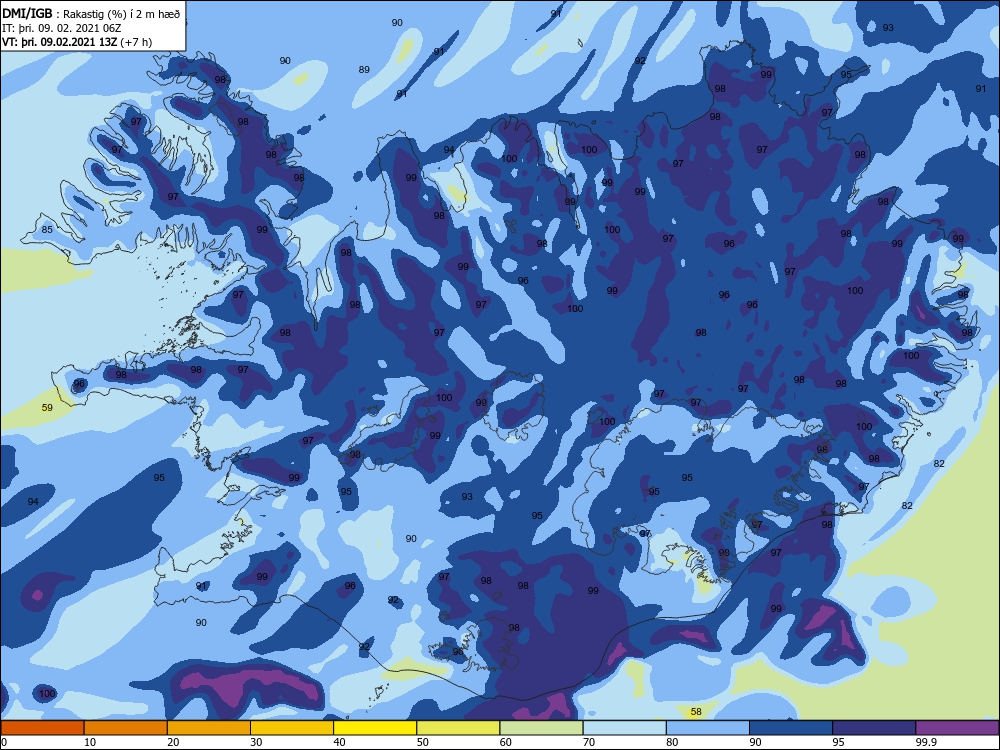The height and width of the screenshot is (750, 1000).
Task: Click the legend label '50'
Action: 422,742
